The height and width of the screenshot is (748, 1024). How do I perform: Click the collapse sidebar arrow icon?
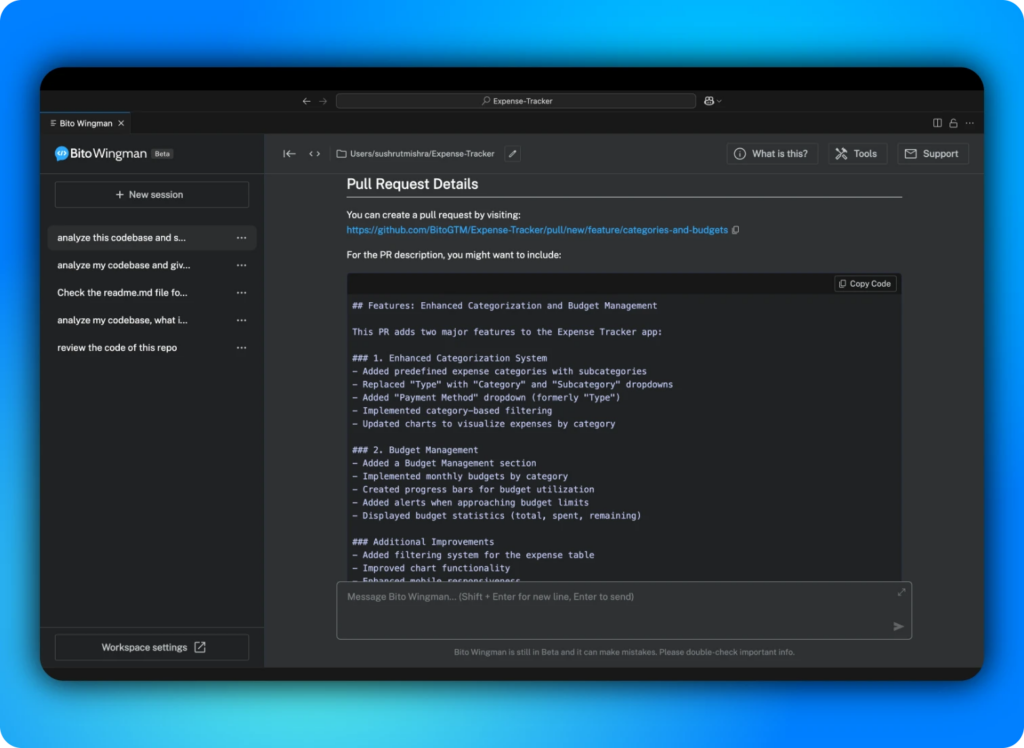[289, 154]
